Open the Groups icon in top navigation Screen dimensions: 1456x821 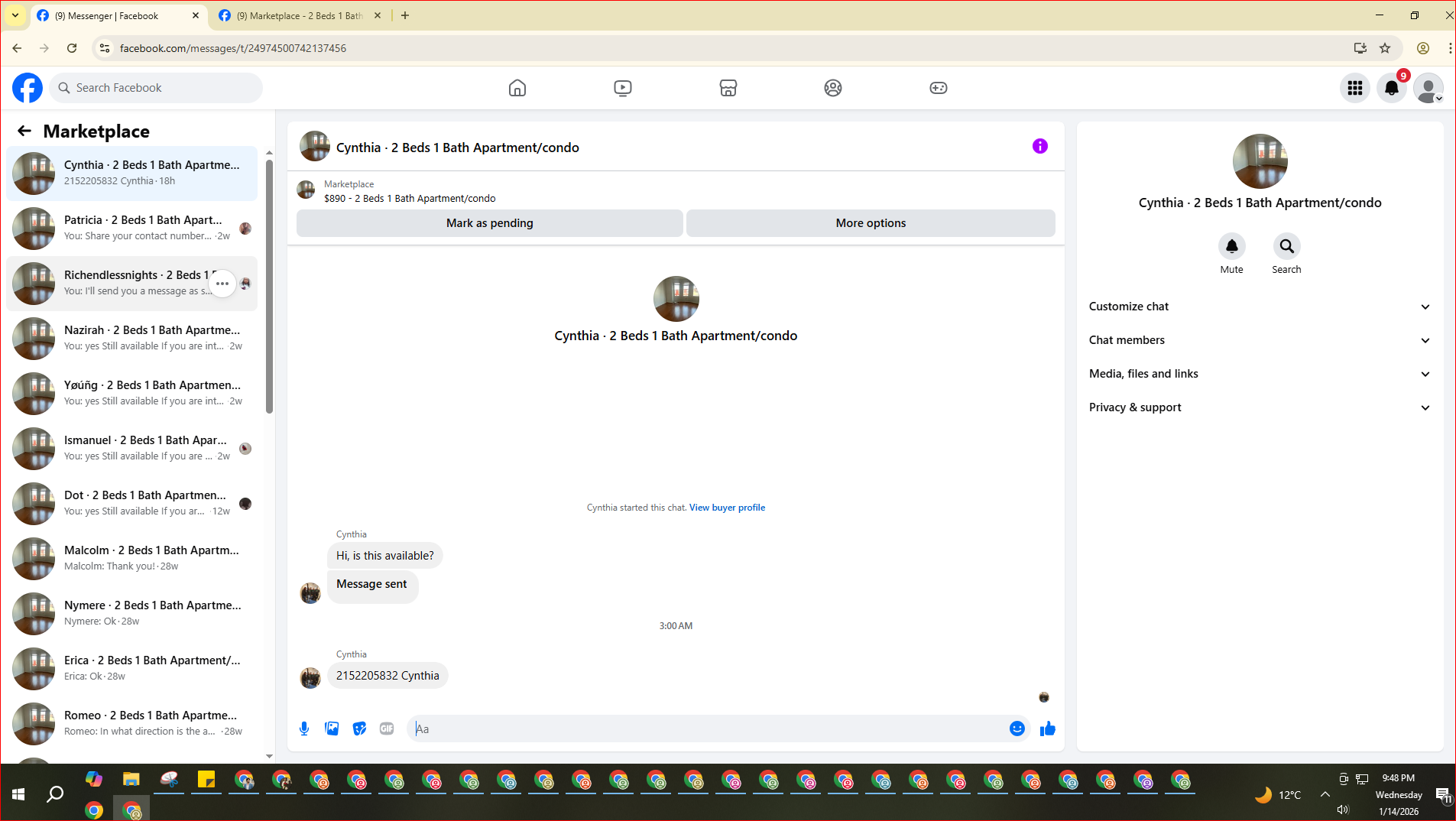tap(833, 88)
